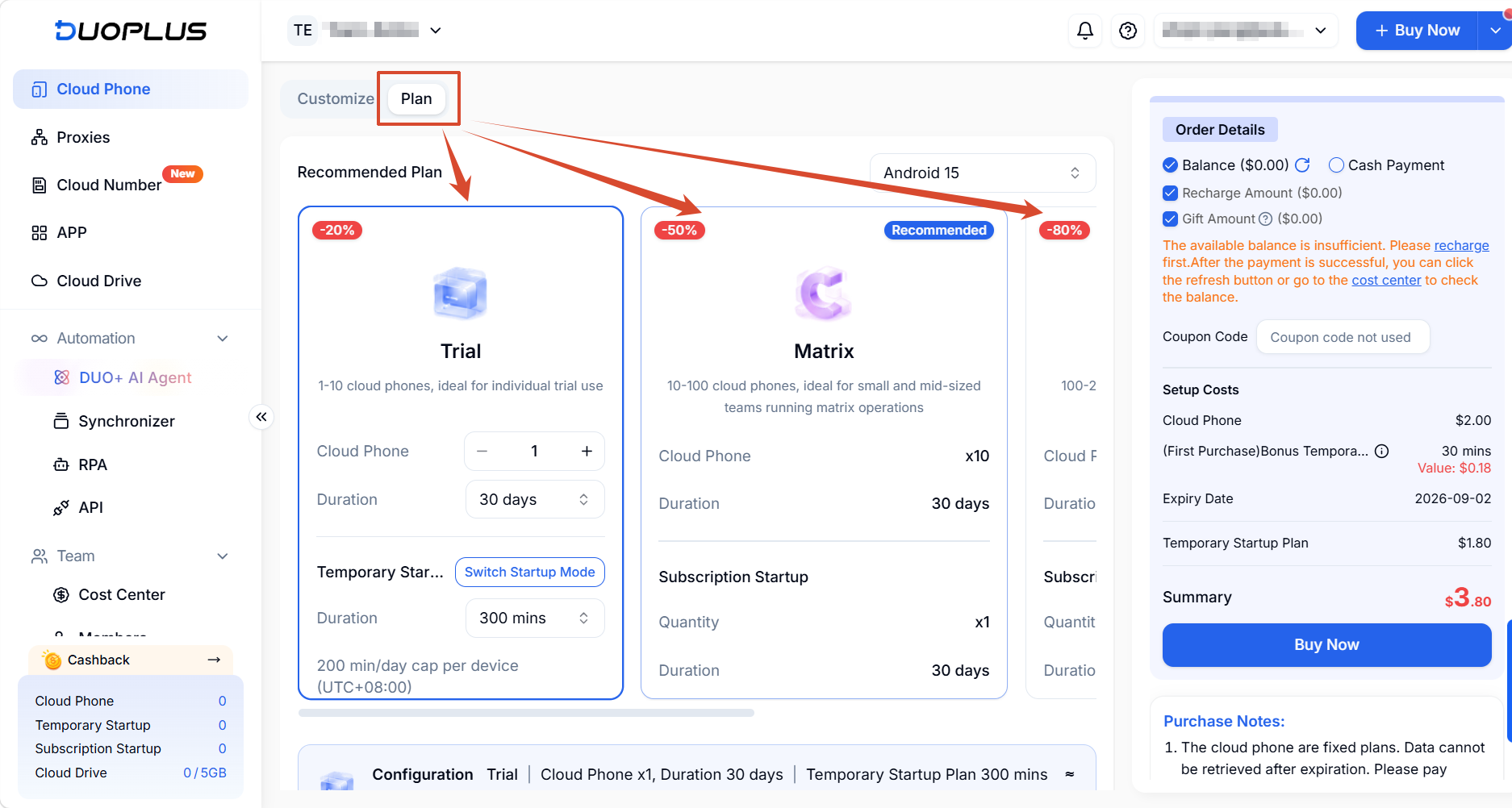Click the Proxies sidebar icon
Image resolution: width=1512 pixels, height=808 pixels.
click(39, 137)
